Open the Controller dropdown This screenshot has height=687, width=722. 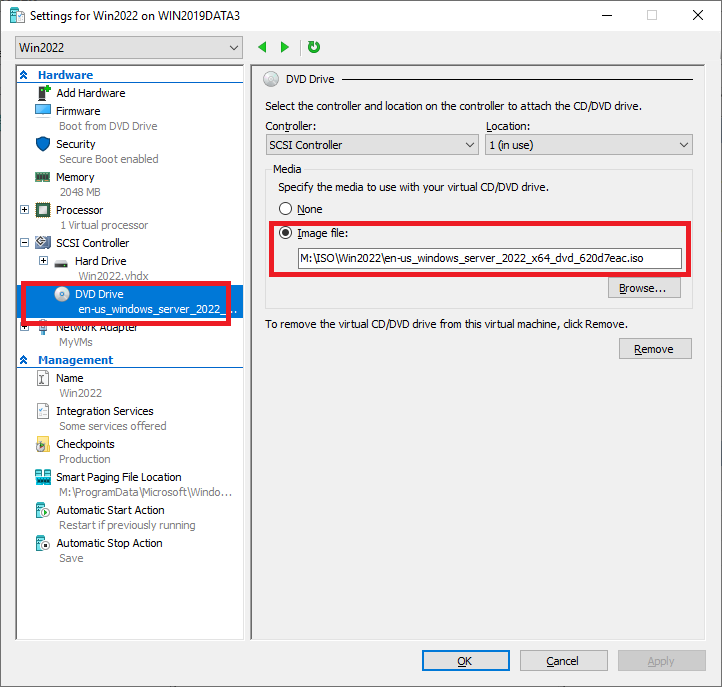pos(372,145)
